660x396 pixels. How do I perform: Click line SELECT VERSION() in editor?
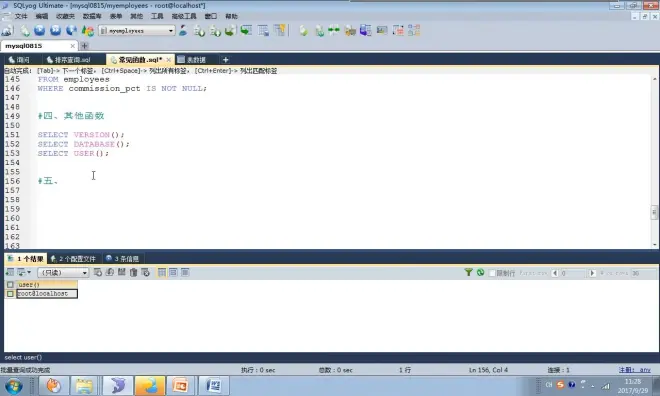81,135
